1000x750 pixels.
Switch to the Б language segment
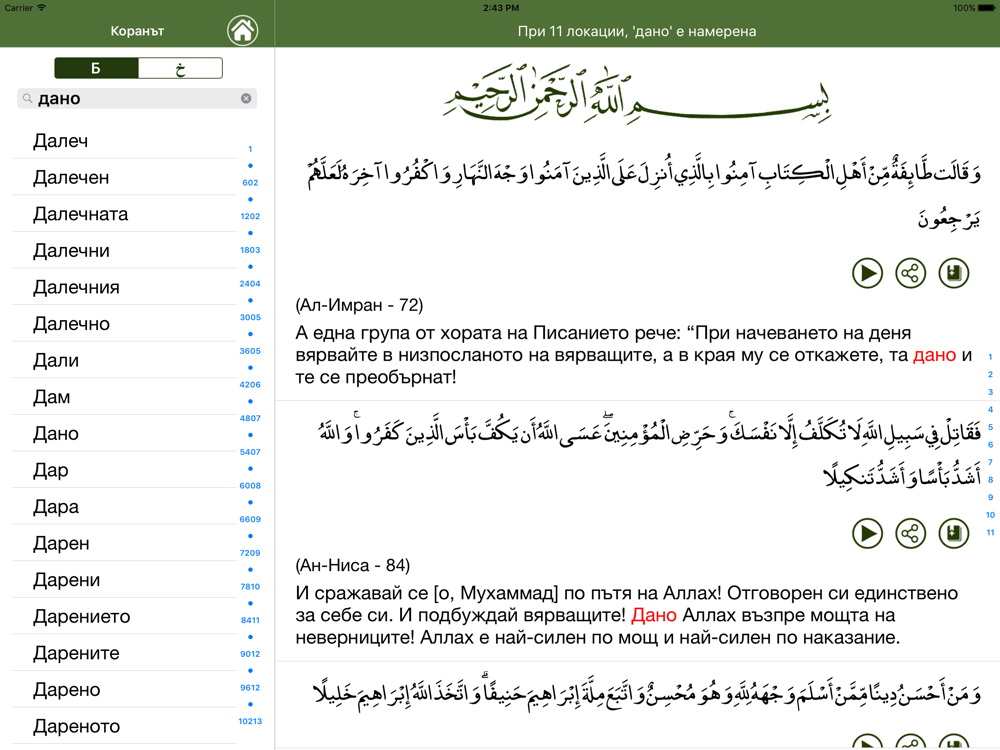[x=96, y=68]
